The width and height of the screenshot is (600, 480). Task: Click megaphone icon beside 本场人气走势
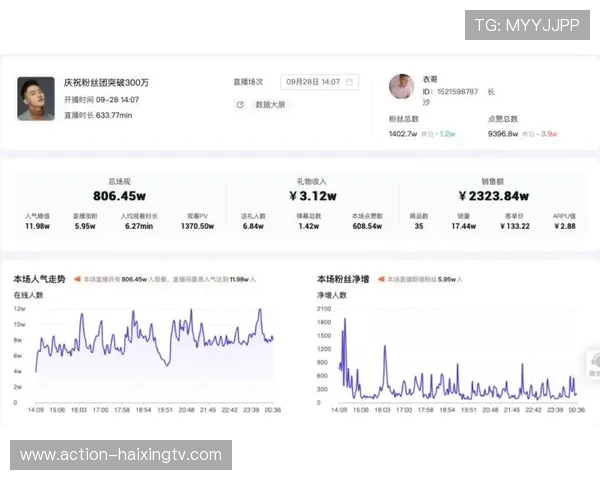pyautogui.click(x=77, y=279)
